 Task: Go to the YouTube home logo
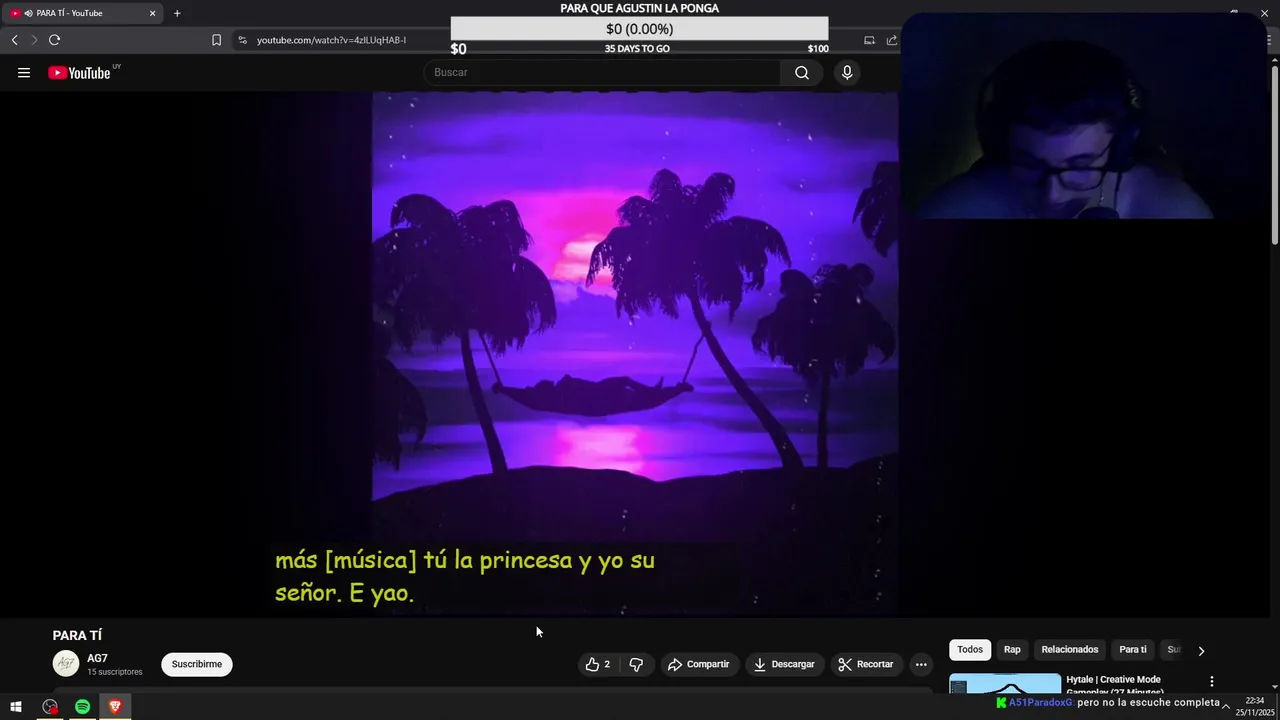(80, 73)
